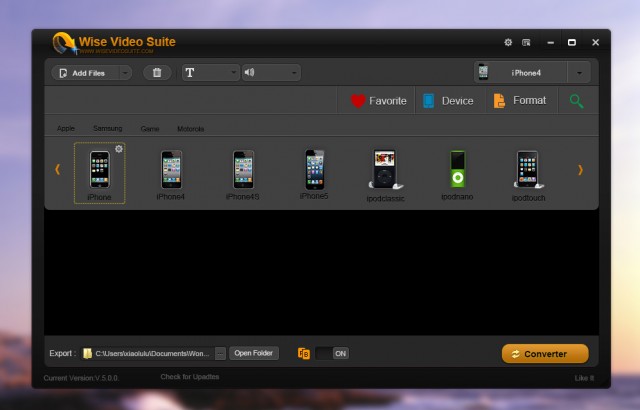
Task: Open the settings gear in title bar
Action: point(508,42)
